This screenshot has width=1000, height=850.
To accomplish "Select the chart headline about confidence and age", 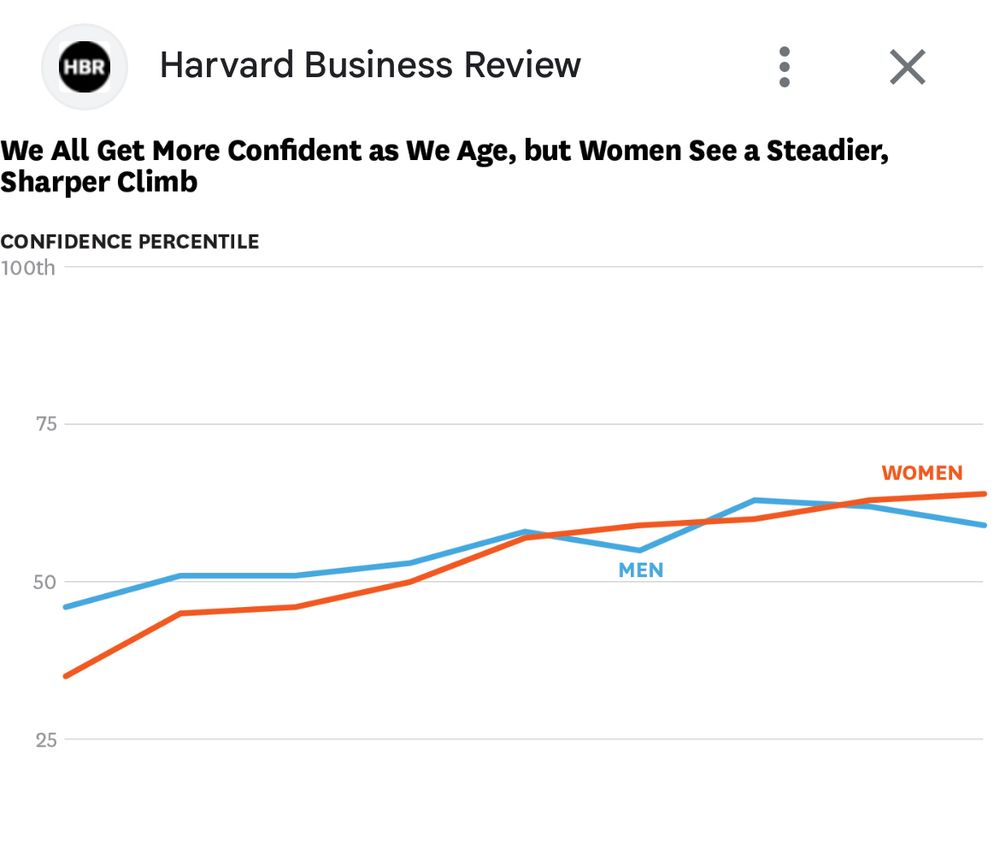I will [x=445, y=167].
